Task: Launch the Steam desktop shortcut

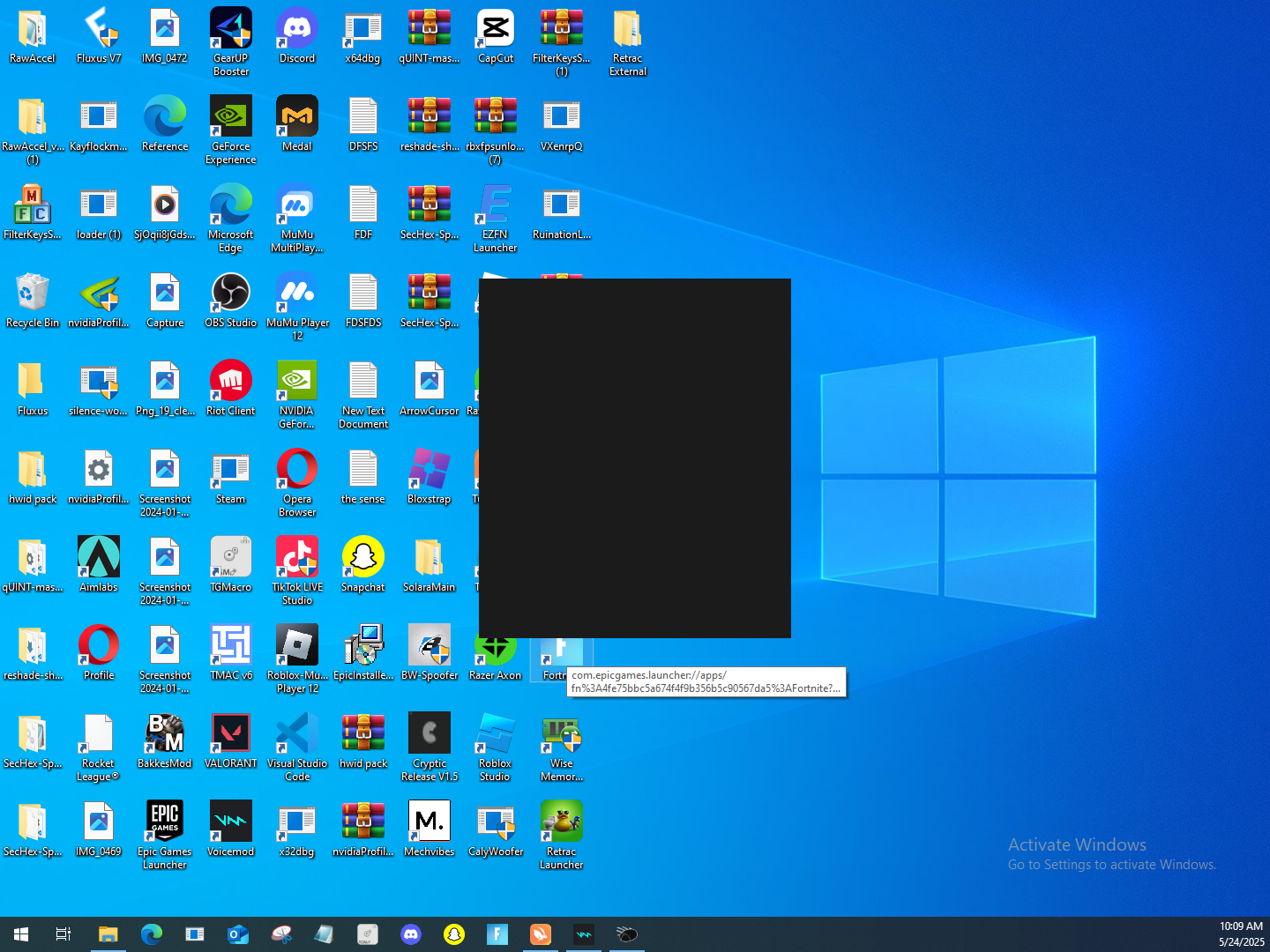Action: 231,470
